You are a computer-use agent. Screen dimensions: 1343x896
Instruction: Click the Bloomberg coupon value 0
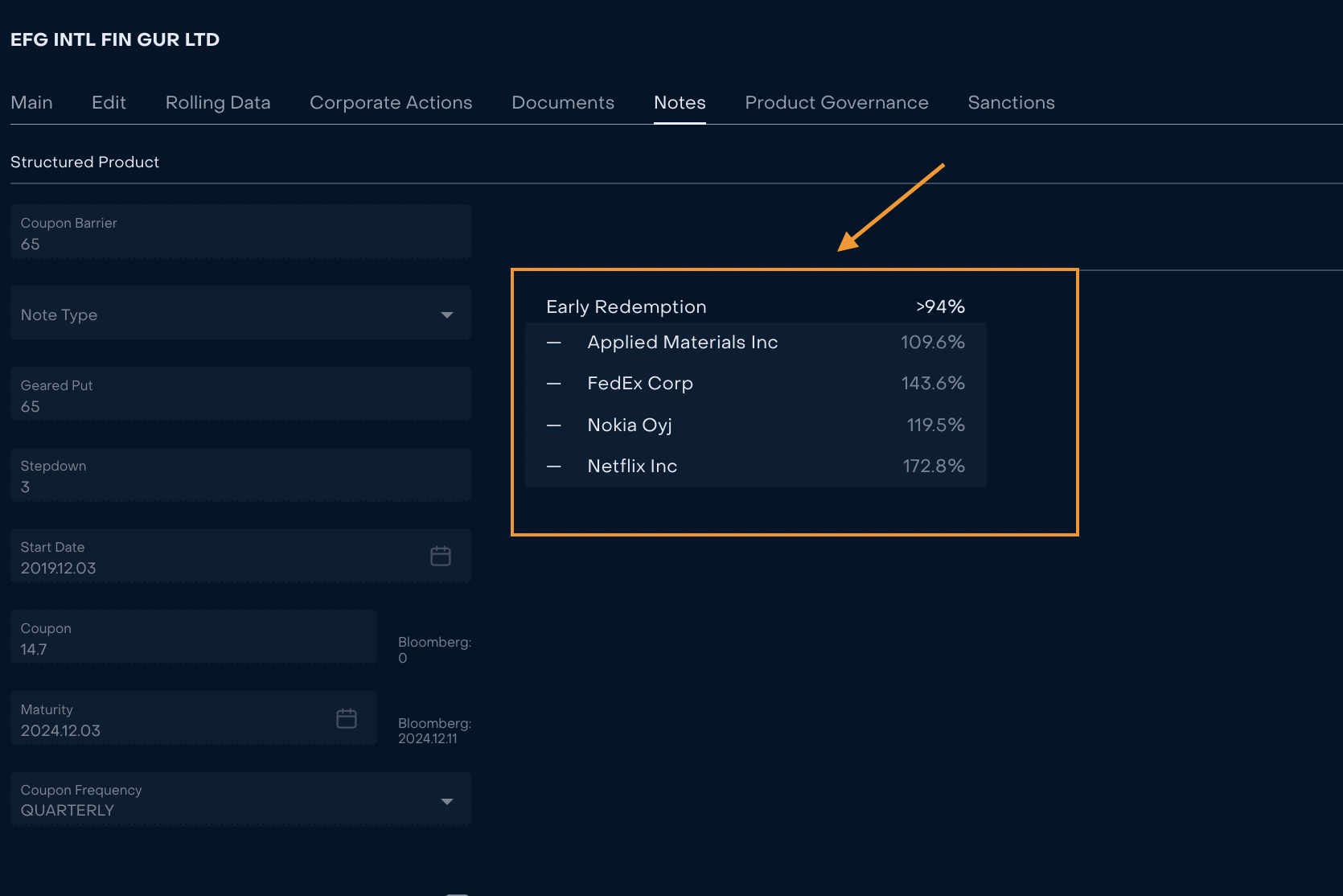403,658
